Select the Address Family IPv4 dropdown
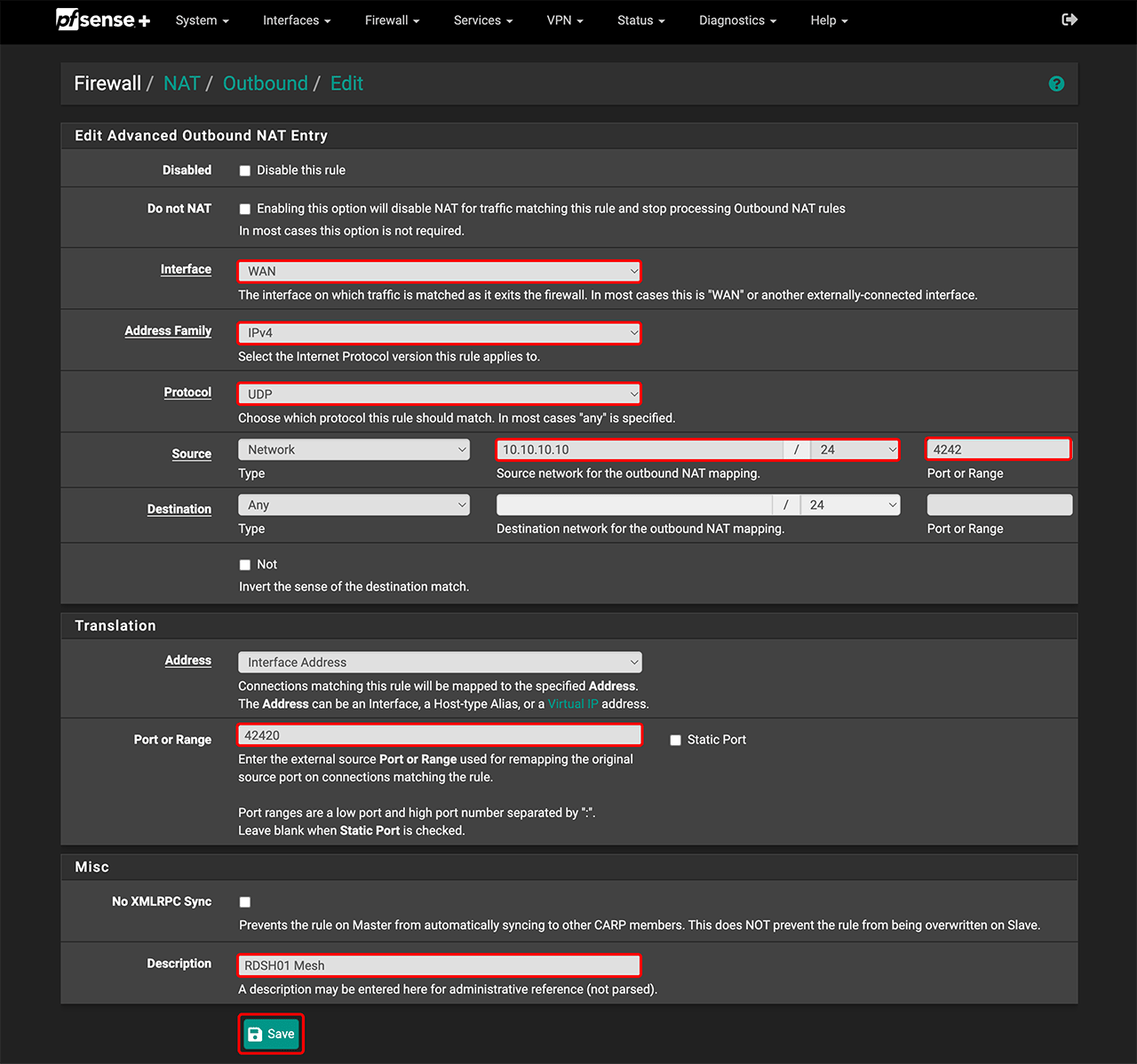The image size is (1137, 1064). [x=439, y=333]
